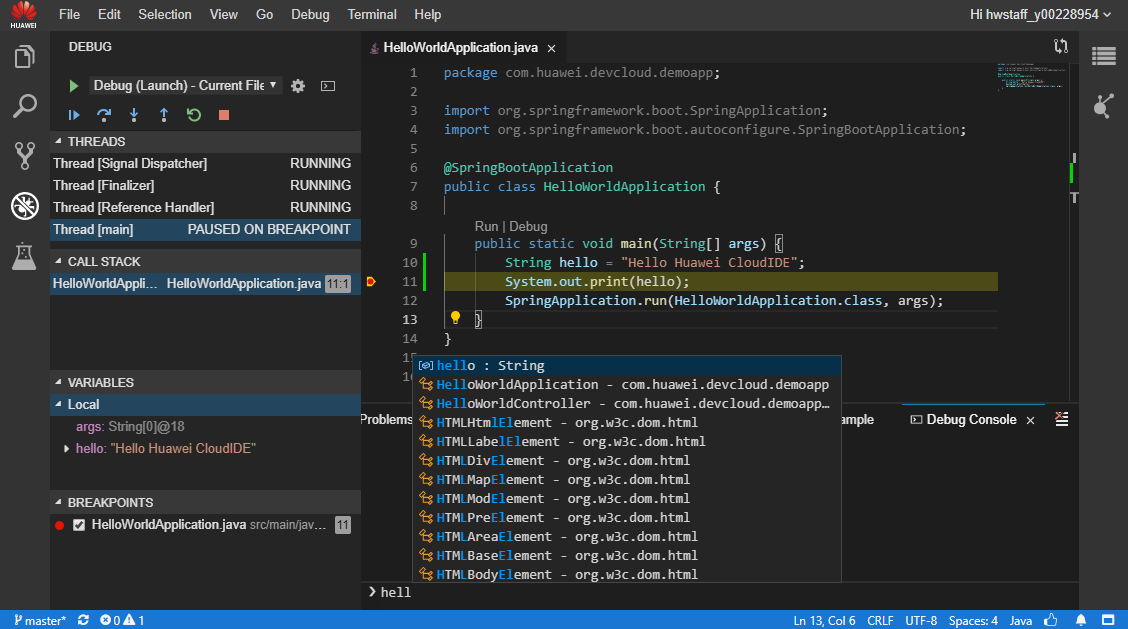Image resolution: width=1128 pixels, height=629 pixels.
Task: Click the Step Out arrow icon
Action: click(164, 115)
